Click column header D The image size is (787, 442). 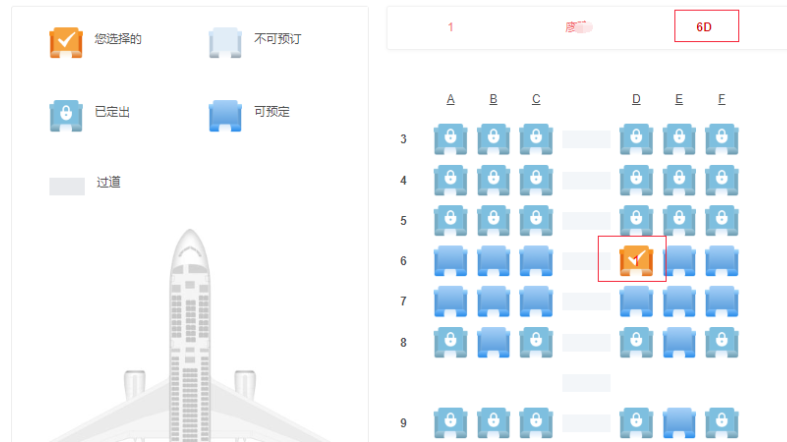636,99
